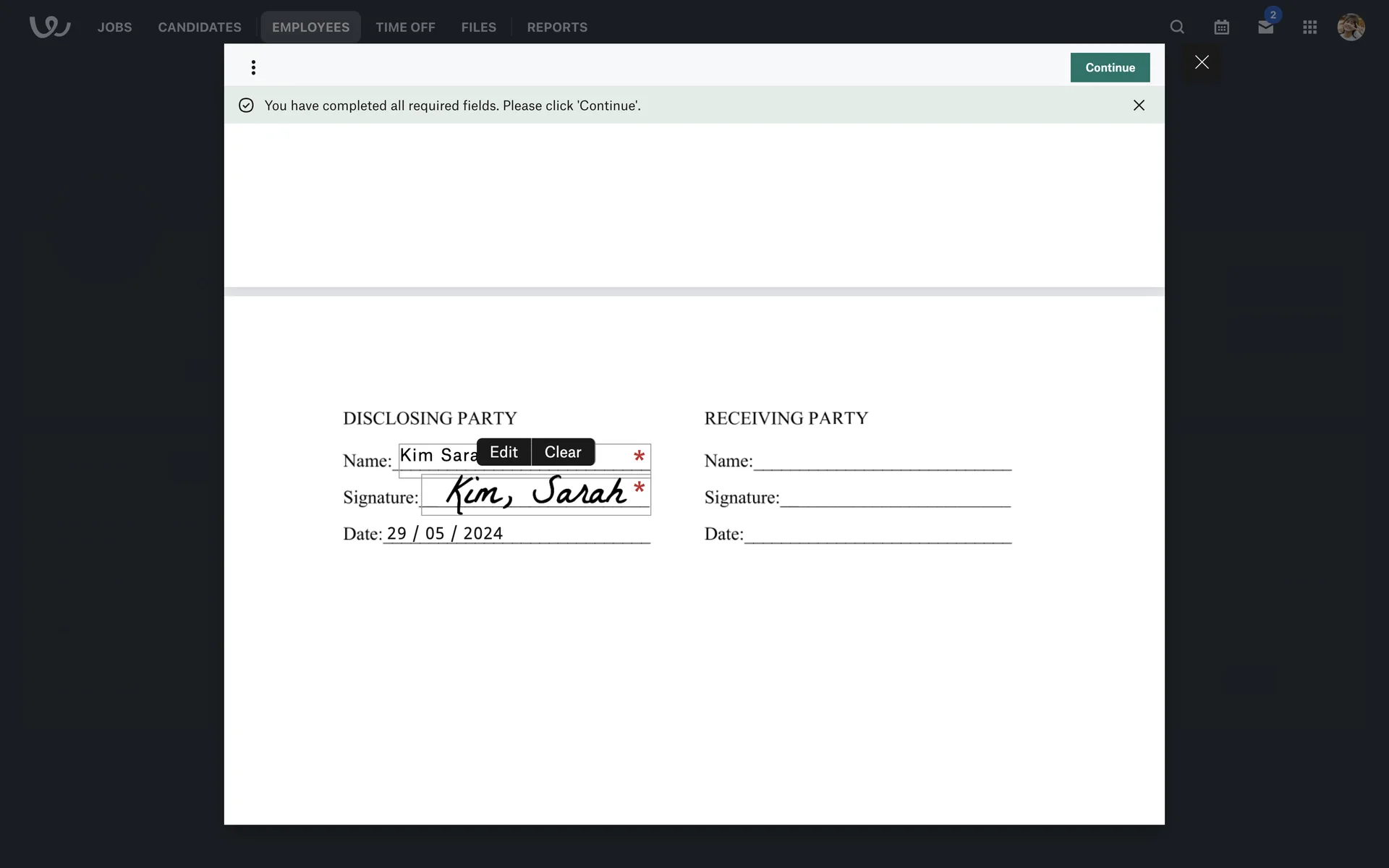Go to the Jobs tab
The image size is (1389, 868).
[114, 27]
